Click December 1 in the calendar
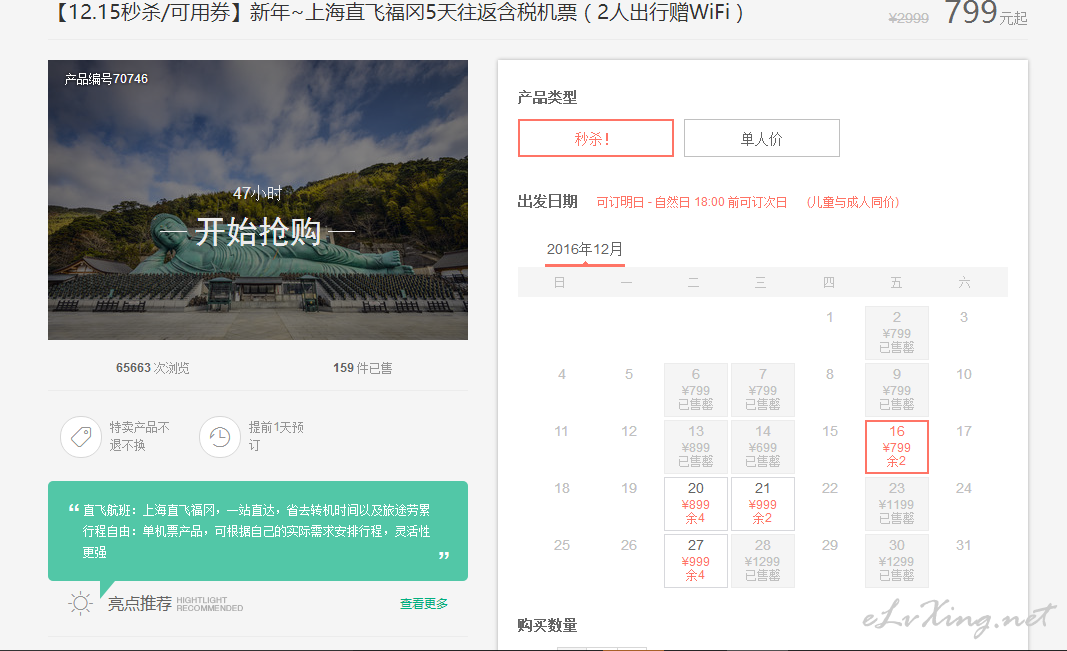 pyautogui.click(x=830, y=317)
